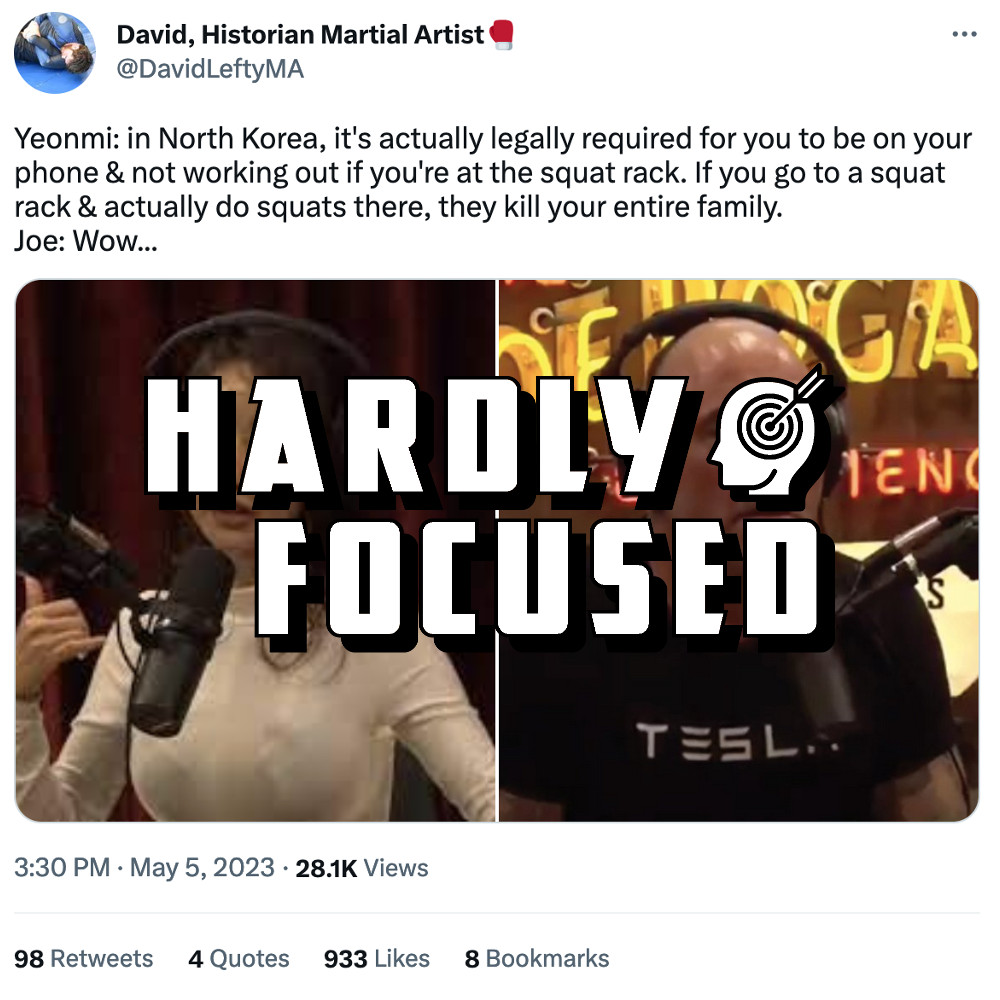1000x1000 pixels.
Task: Open the left image of woman with microphone
Action: coord(255,550)
